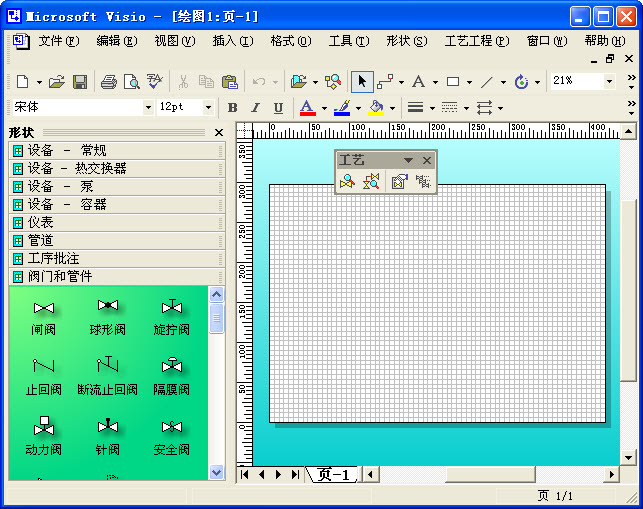Image resolution: width=643 pixels, height=509 pixels.
Task: Select the 止回阀 check valve shape
Action: coord(43,377)
